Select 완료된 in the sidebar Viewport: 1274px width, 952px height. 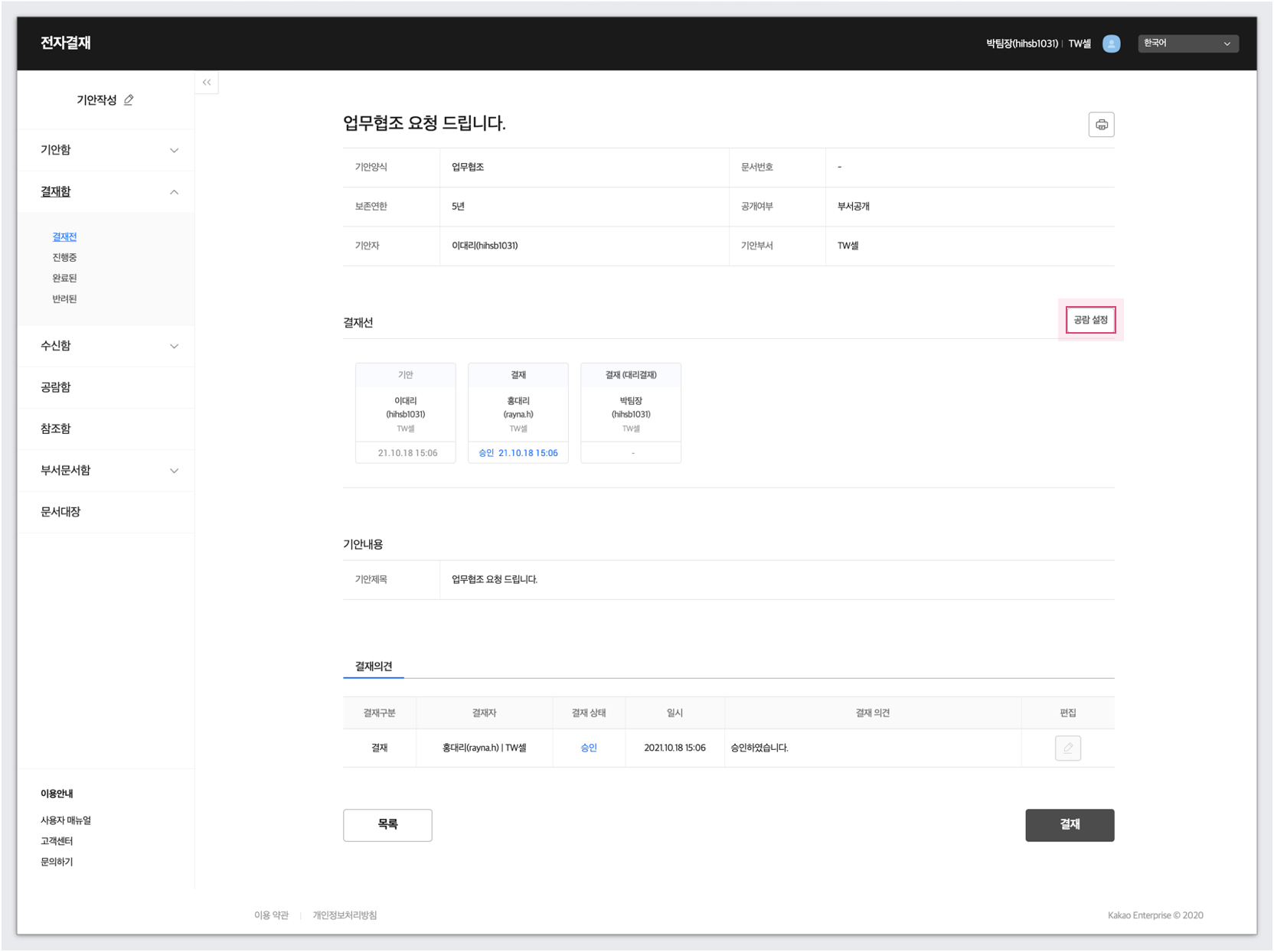click(64, 279)
